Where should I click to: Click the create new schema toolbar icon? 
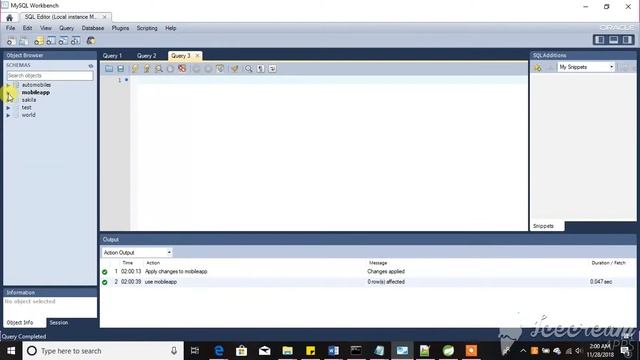(39, 41)
